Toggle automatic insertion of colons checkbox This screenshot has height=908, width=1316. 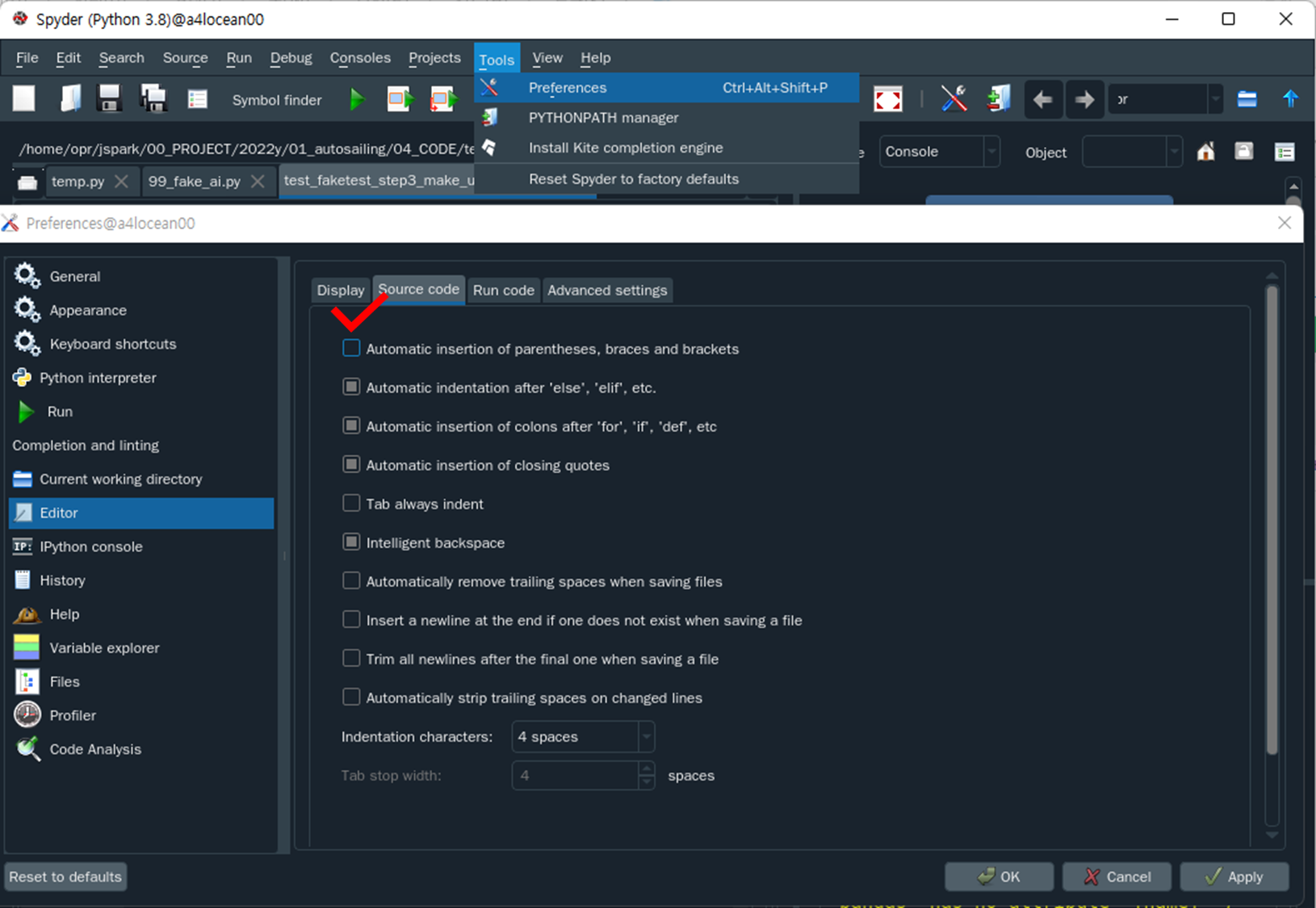[351, 425]
